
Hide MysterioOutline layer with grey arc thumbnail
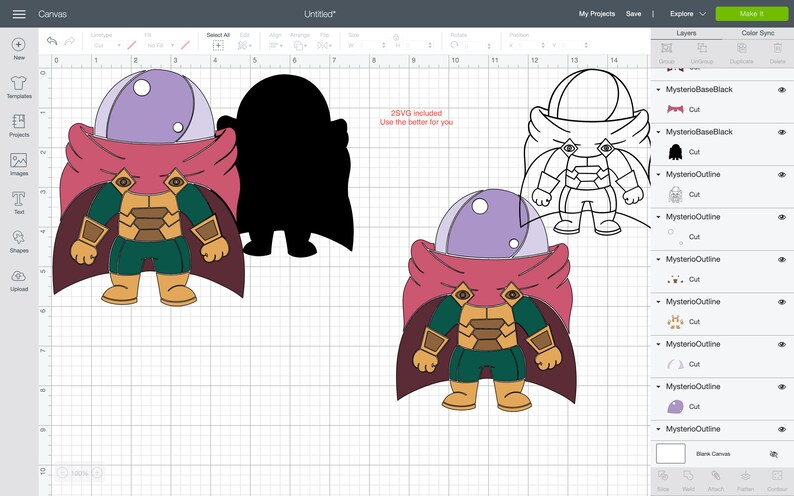point(782,345)
